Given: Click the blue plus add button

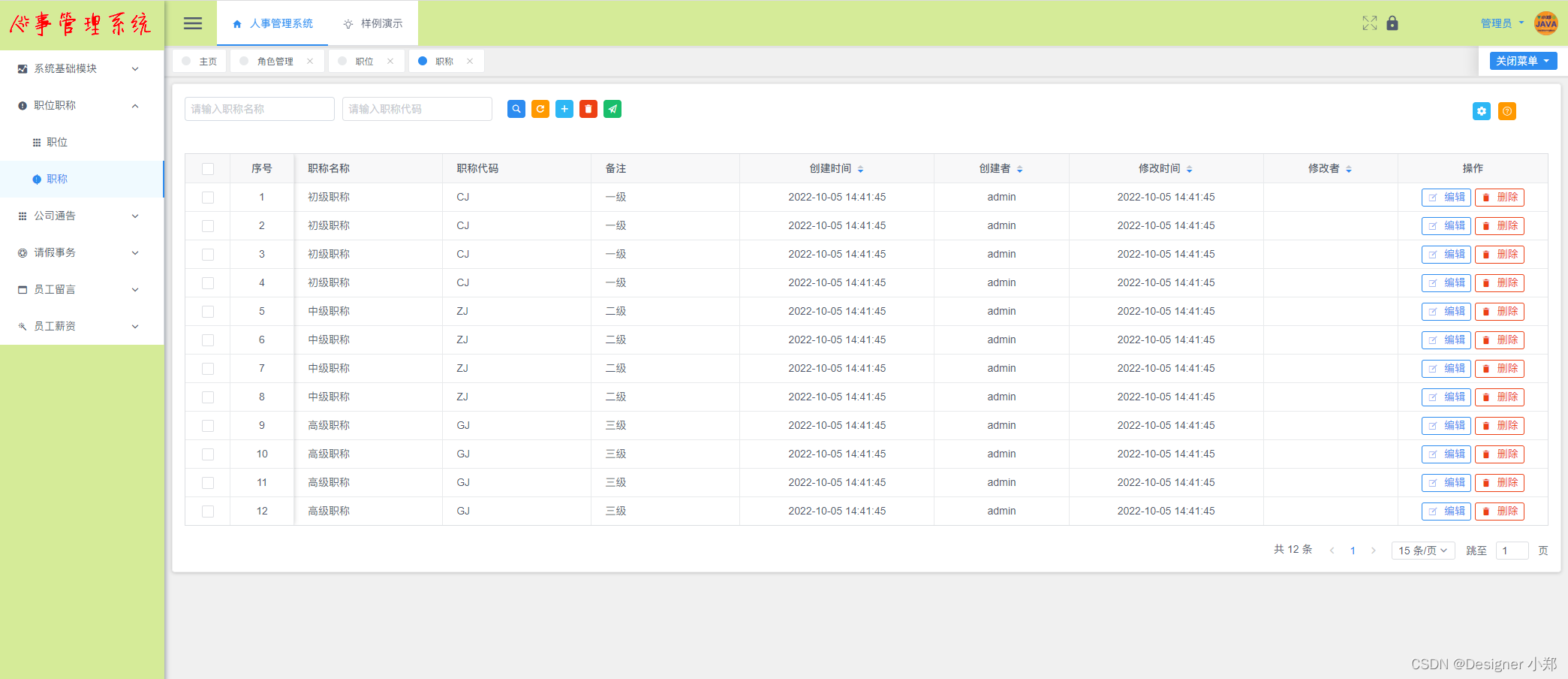Looking at the screenshot, I should point(564,109).
